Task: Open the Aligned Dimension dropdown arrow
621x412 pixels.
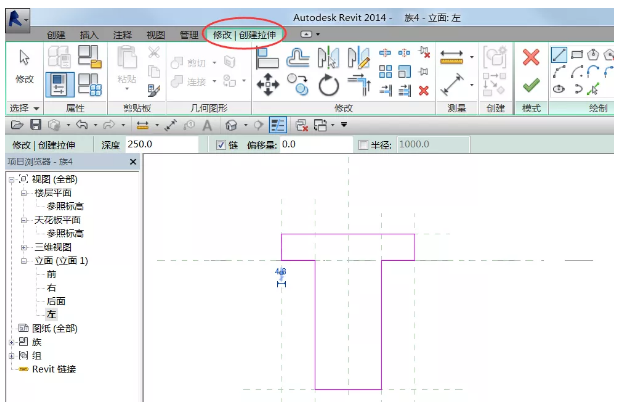Action: click(472, 85)
